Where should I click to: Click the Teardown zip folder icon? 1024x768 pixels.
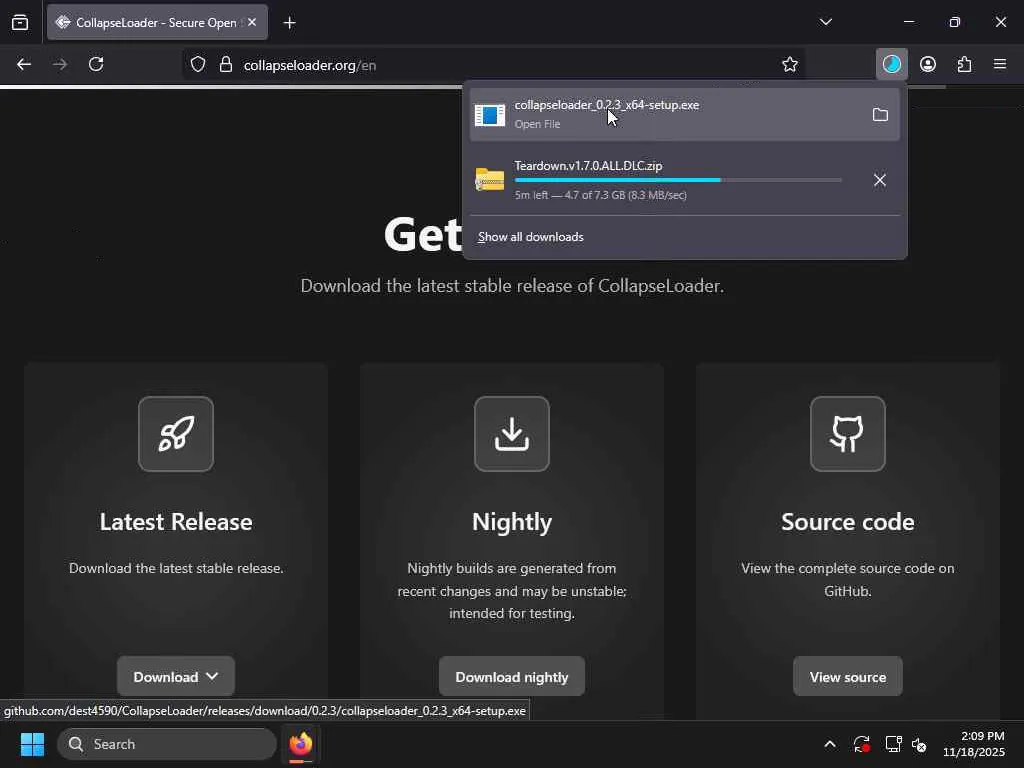490,180
